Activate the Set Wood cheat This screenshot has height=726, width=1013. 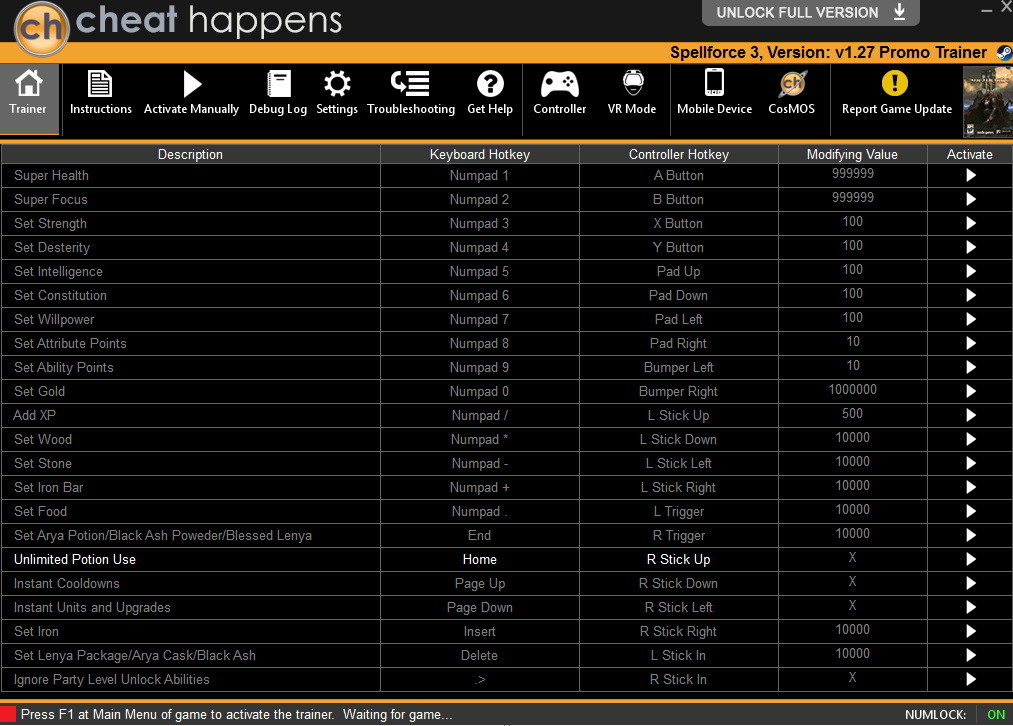click(970, 439)
